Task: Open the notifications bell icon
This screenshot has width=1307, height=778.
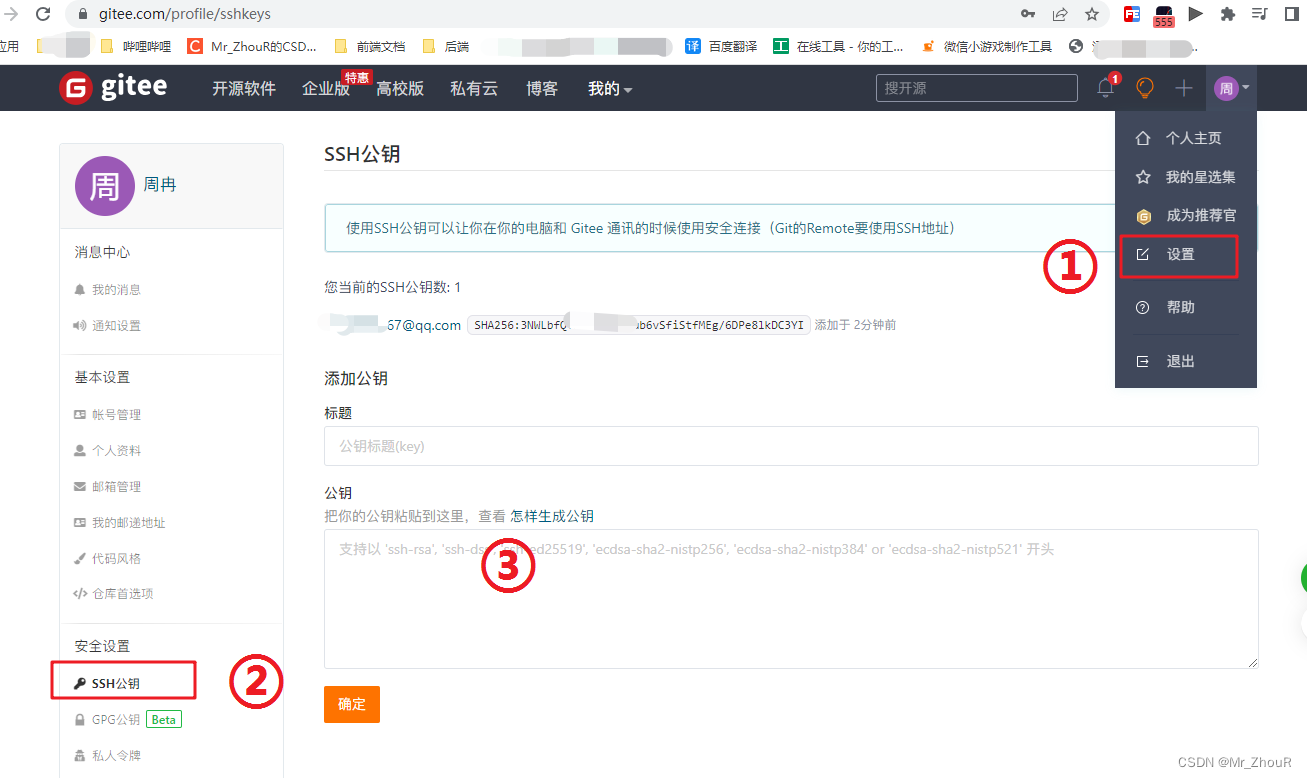Action: [1106, 88]
